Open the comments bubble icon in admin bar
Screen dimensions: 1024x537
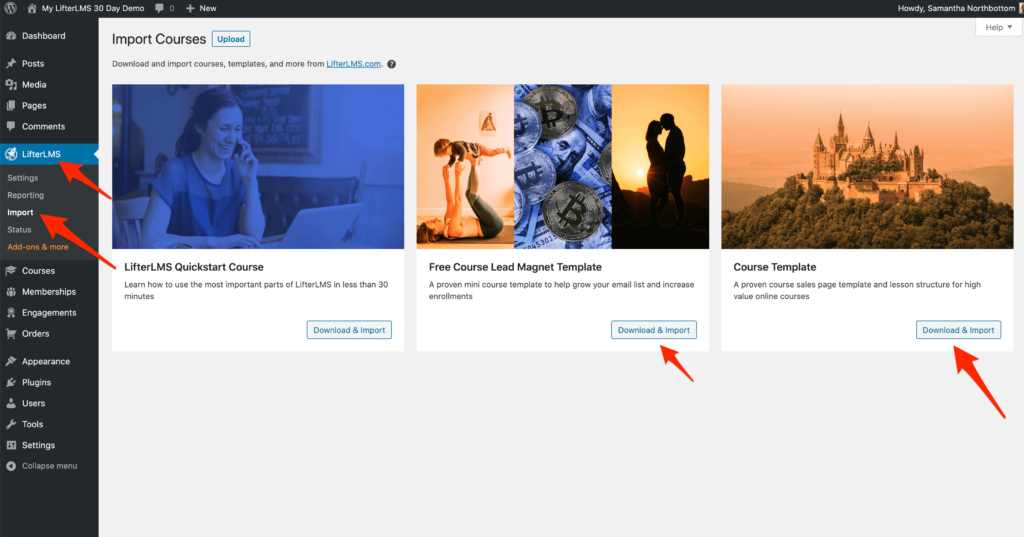point(159,8)
